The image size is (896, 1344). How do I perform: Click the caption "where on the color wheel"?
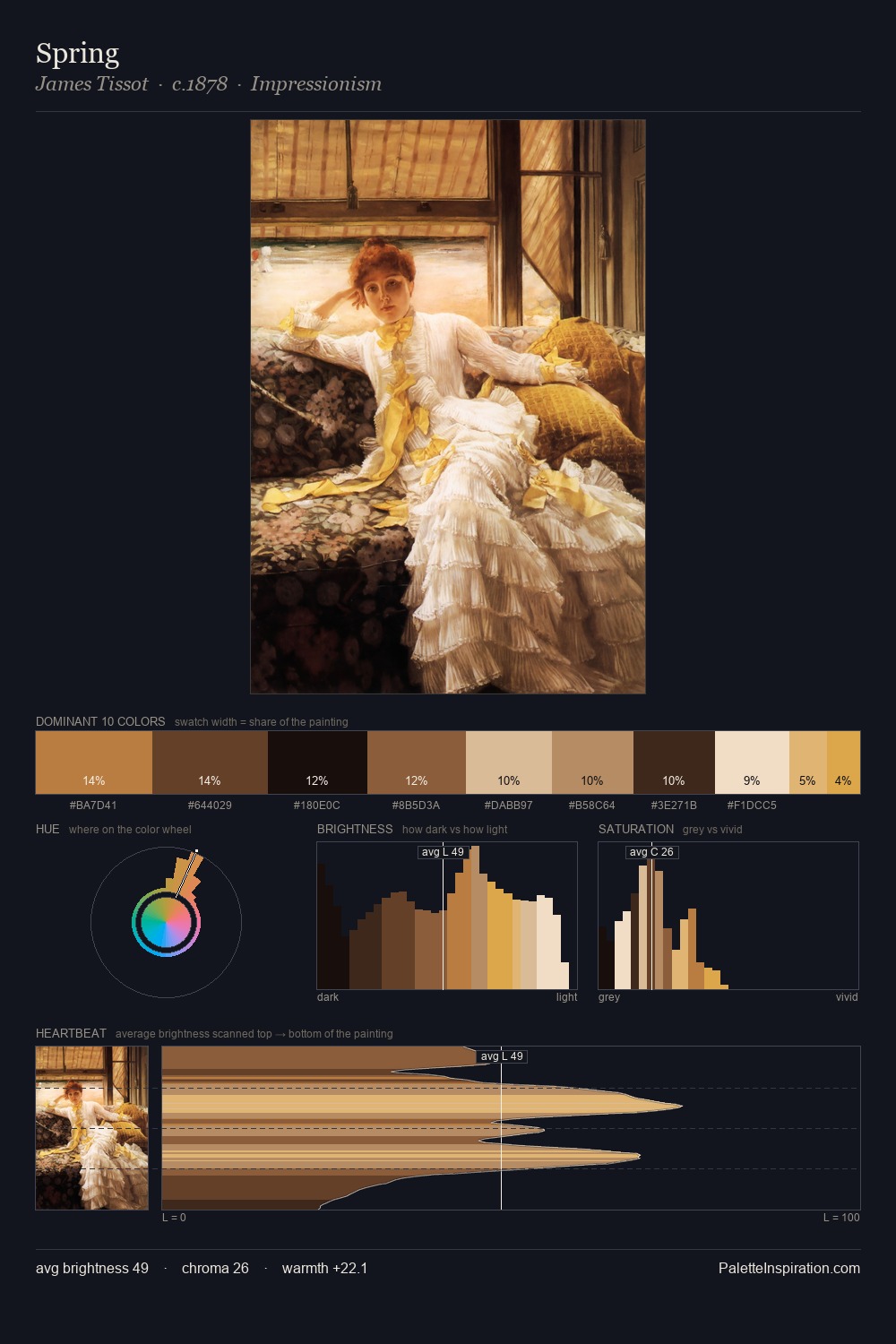pyautogui.click(x=130, y=830)
